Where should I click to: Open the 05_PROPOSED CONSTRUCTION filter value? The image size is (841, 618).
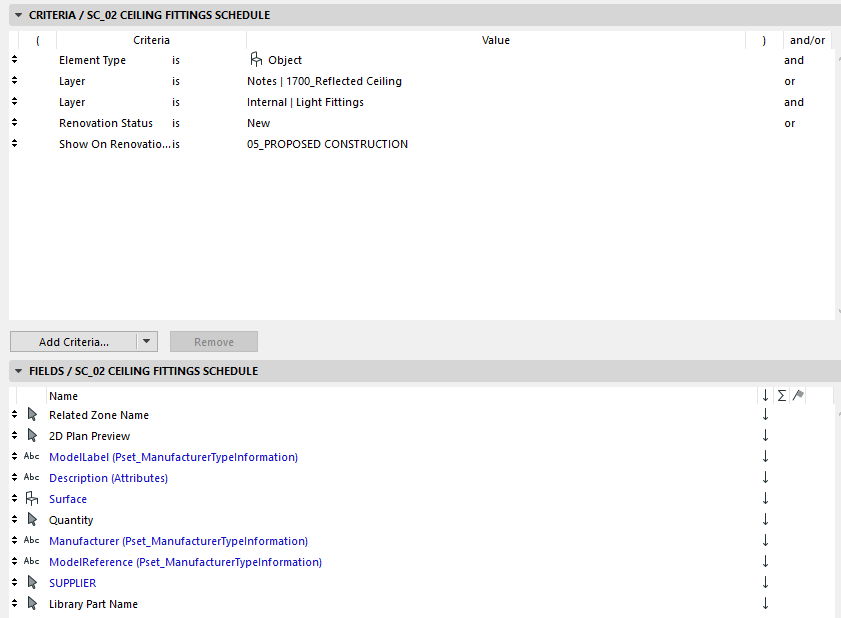(327, 144)
